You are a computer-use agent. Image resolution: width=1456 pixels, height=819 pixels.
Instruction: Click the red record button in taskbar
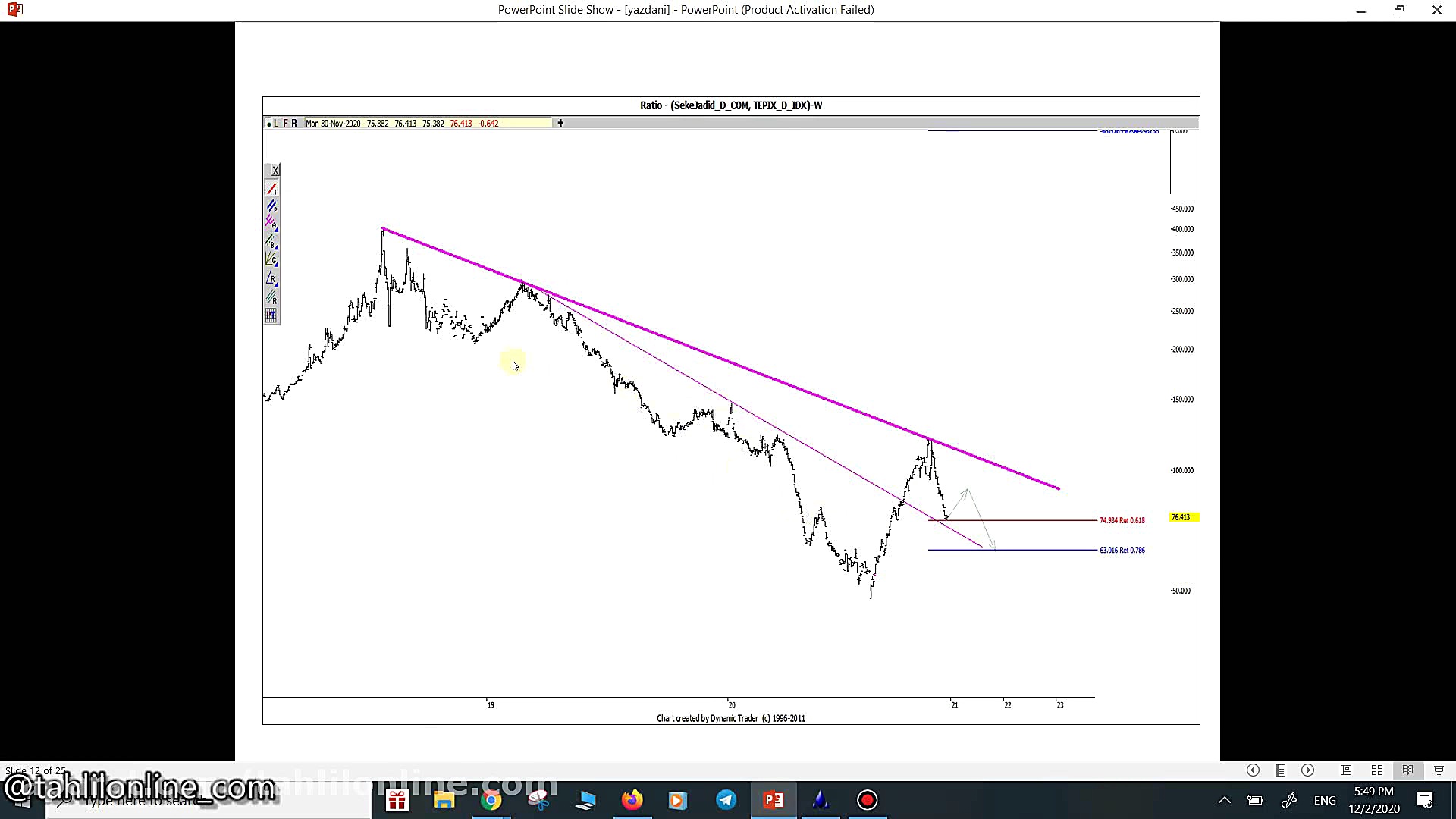point(868,800)
